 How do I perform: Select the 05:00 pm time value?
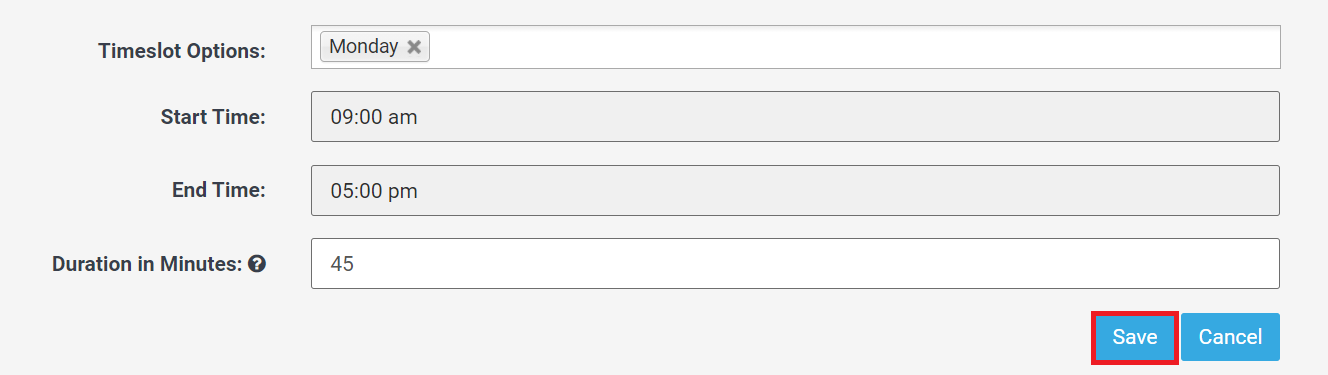pyautogui.click(x=374, y=190)
